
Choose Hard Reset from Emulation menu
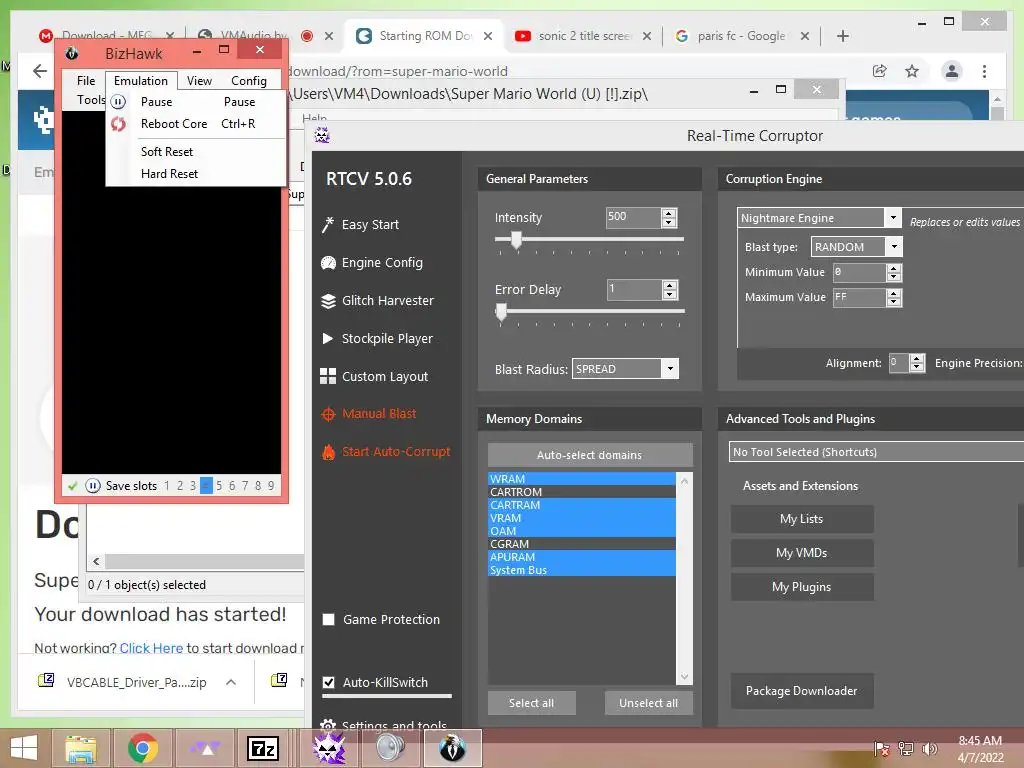tap(195, 174)
